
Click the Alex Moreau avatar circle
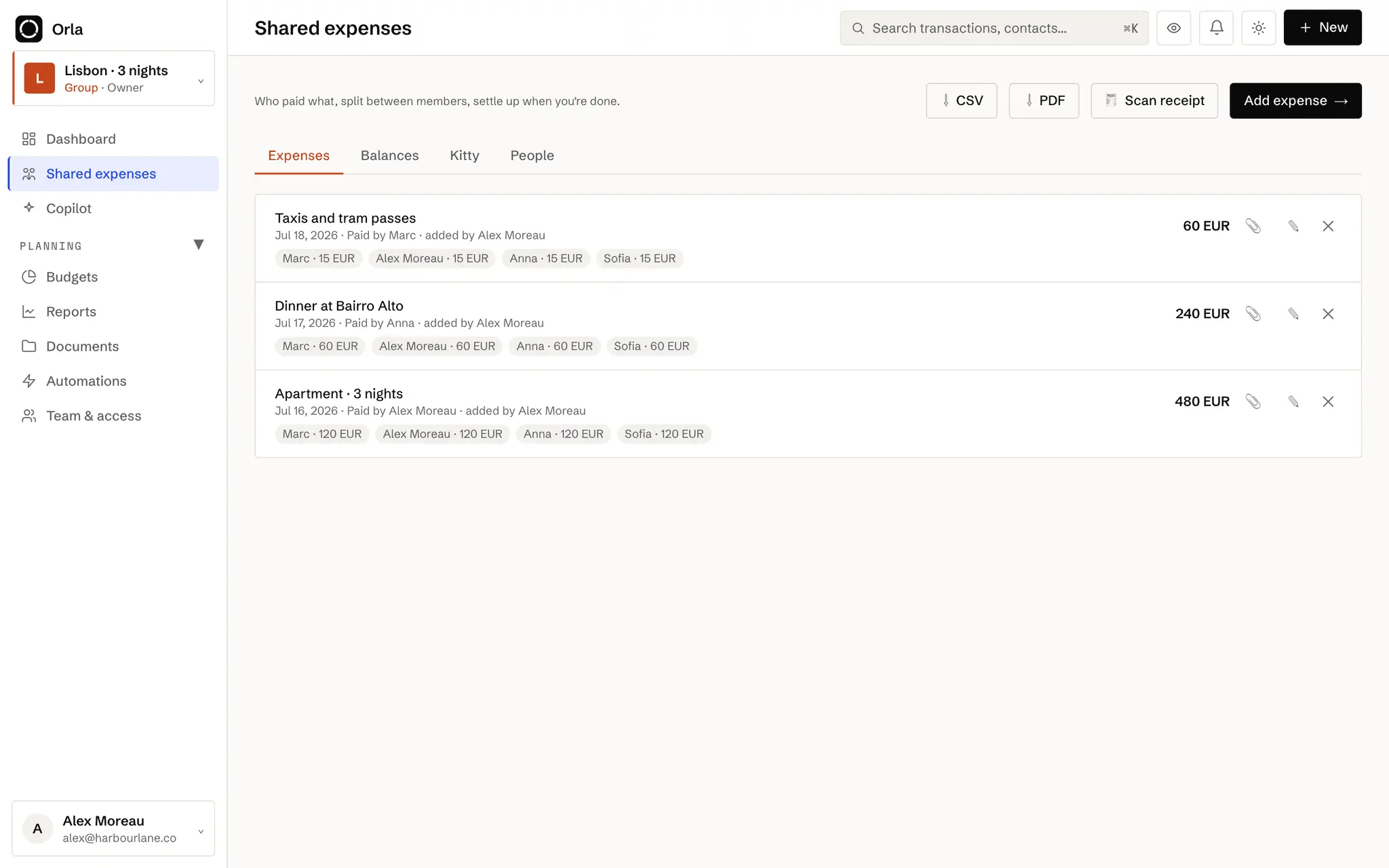click(x=37, y=828)
